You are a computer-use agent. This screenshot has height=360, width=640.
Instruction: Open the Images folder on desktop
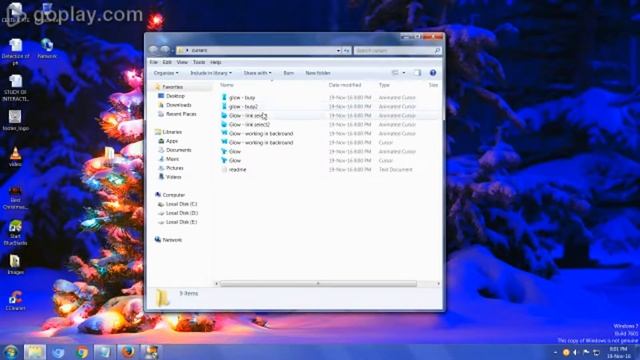click(x=16, y=264)
